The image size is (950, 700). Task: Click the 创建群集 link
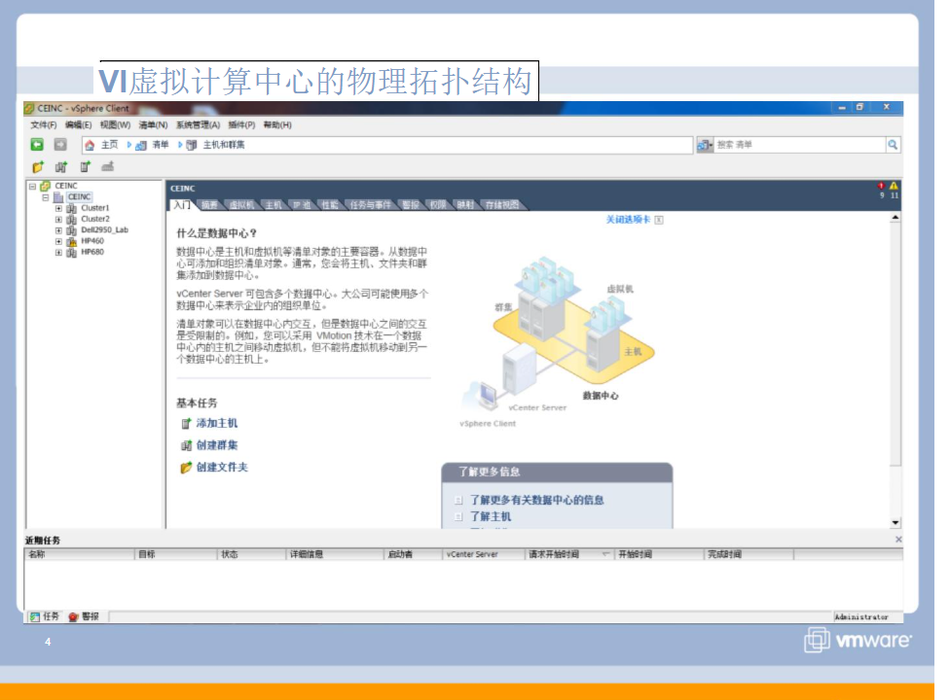click(x=216, y=445)
